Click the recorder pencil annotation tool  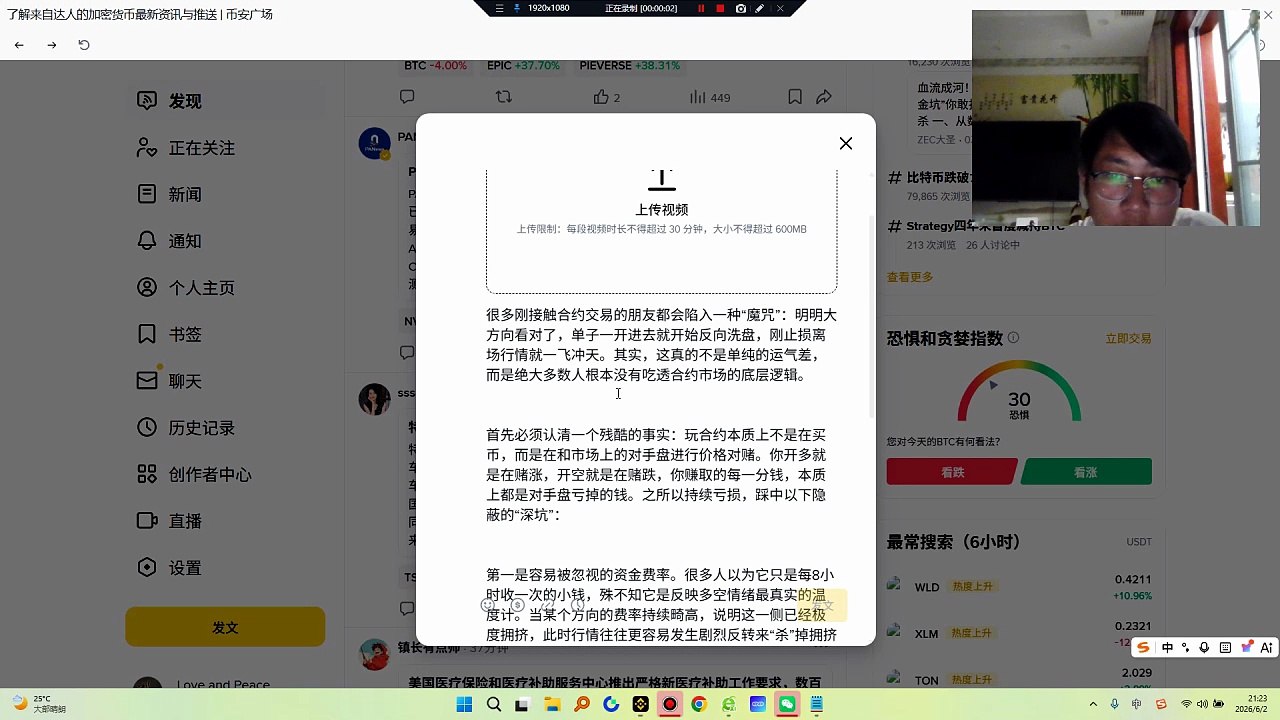pos(760,8)
